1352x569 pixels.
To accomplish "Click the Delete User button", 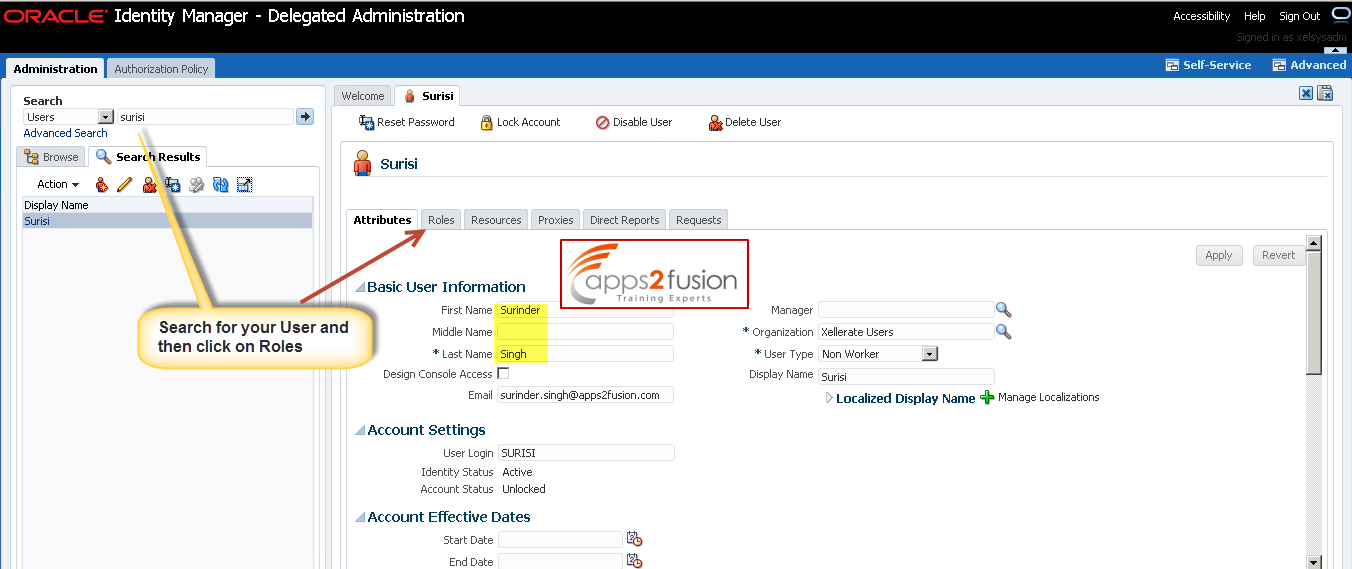I will click(x=745, y=122).
